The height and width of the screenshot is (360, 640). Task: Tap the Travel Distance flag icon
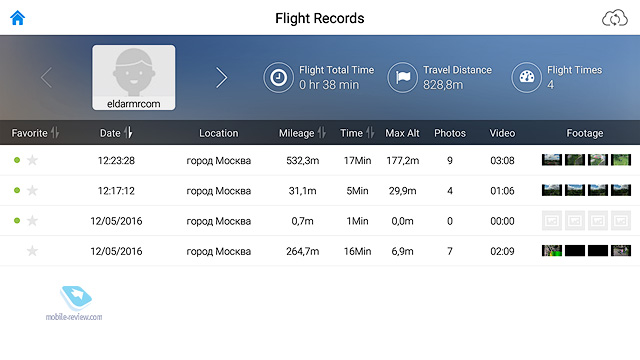click(402, 78)
